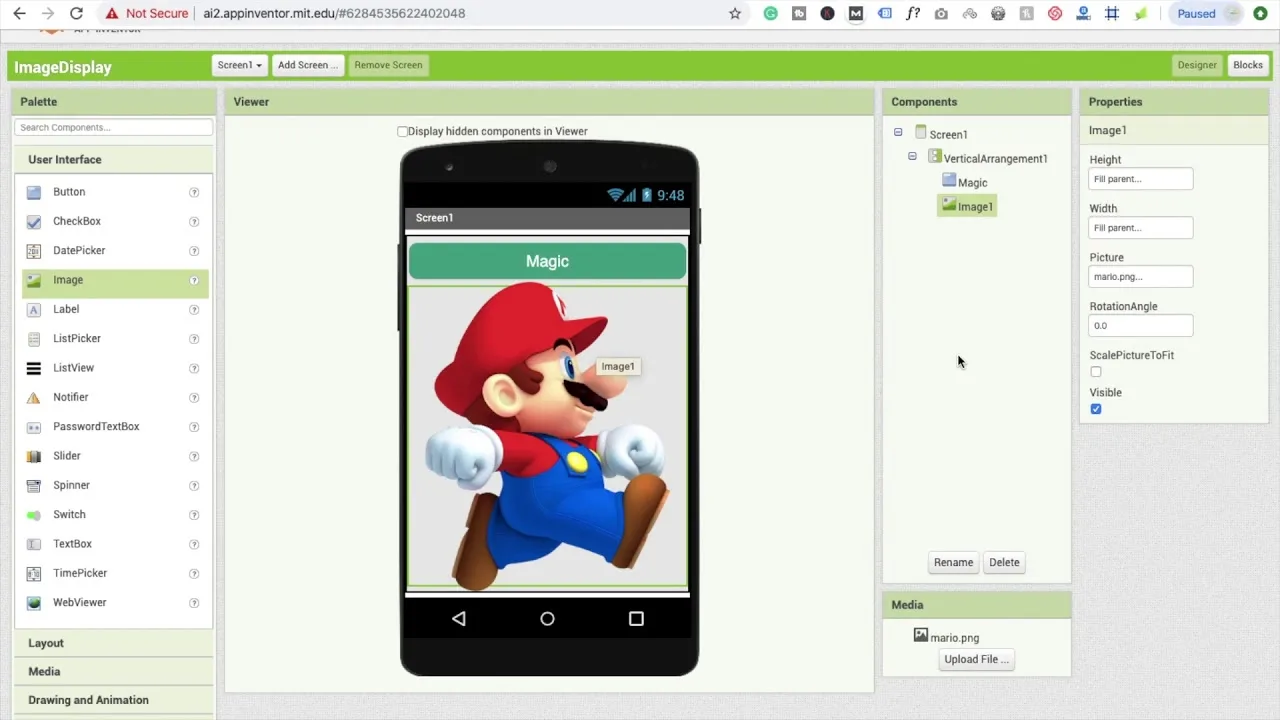Switch to the Blocks editor view
1280x720 pixels.
[1247, 65]
